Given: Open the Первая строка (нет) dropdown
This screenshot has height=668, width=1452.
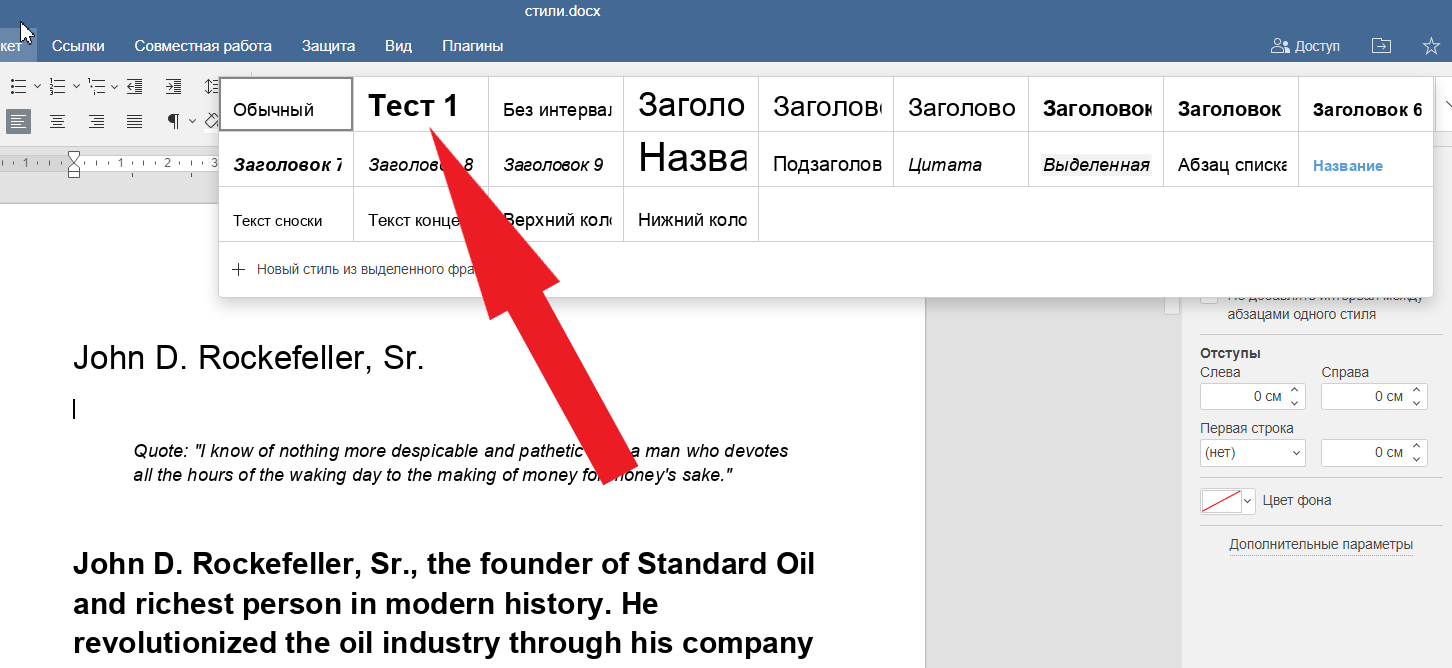Looking at the screenshot, I should tap(1253, 452).
